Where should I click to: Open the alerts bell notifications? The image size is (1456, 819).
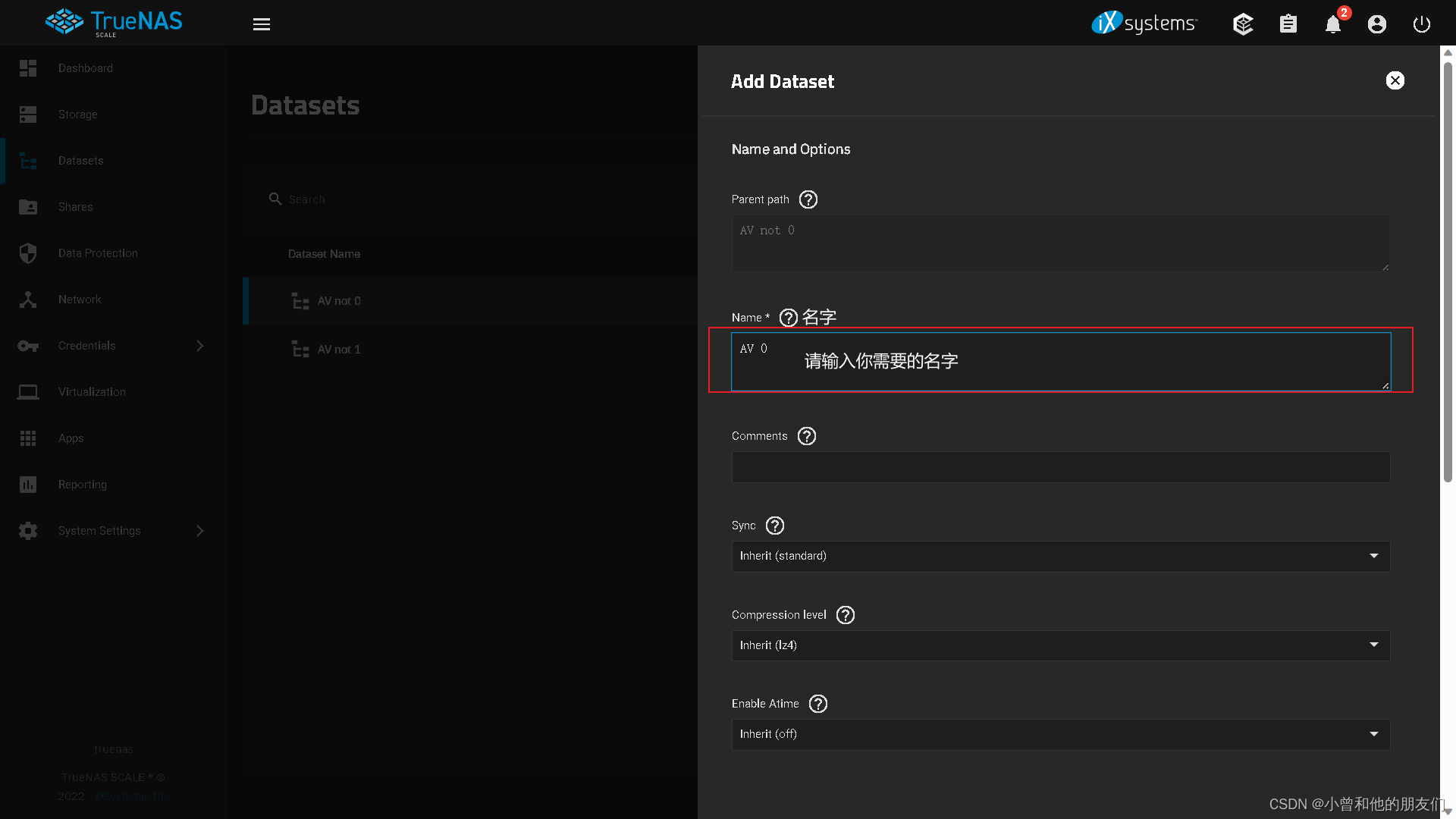(x=1332, y=24)
